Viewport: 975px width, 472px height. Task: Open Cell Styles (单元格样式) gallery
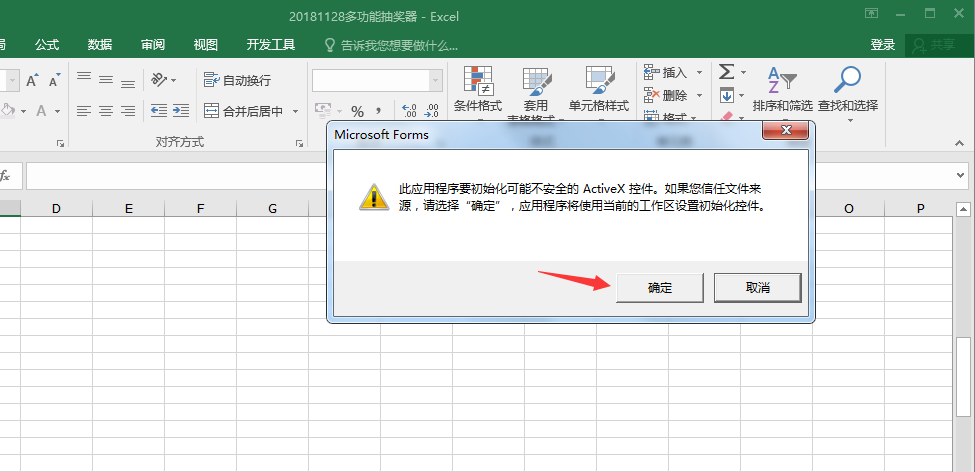click(x=599, y=91)
